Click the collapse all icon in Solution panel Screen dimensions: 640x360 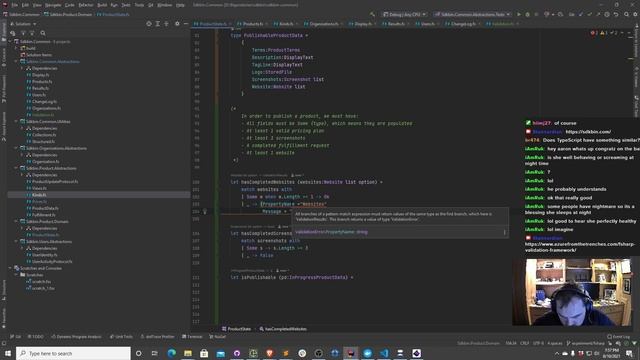[x=166, y=24]
